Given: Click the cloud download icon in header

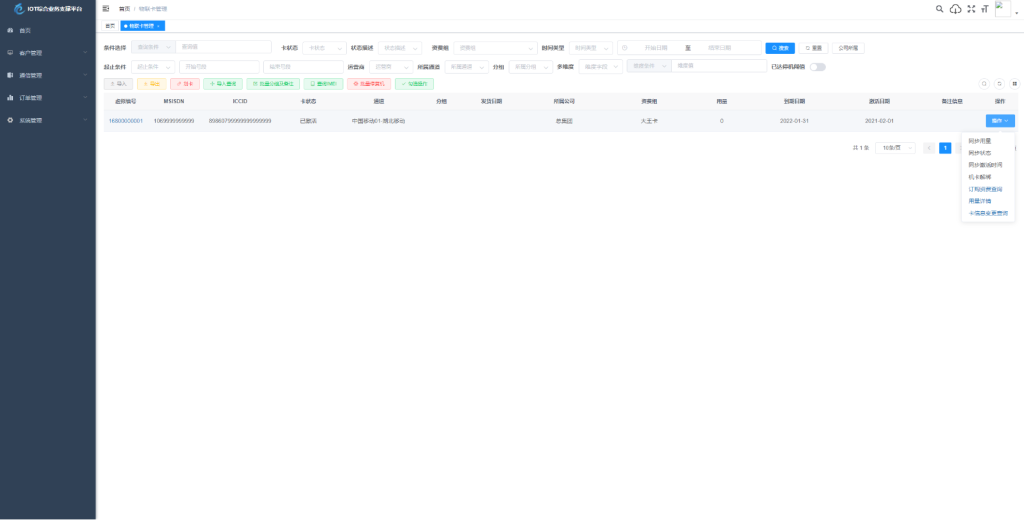Looking at the screenshot, I should click(955, 9).
